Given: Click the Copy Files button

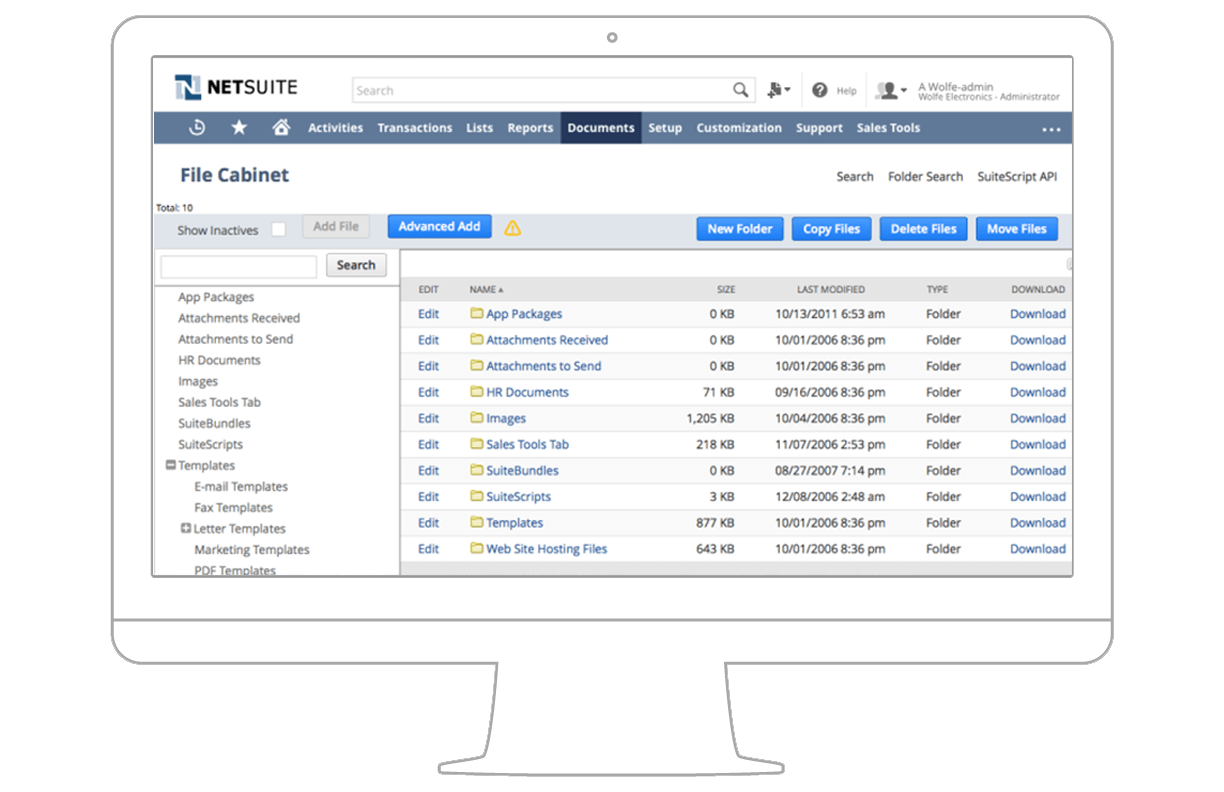Looking at the screenshot, I should click(832, 229).
